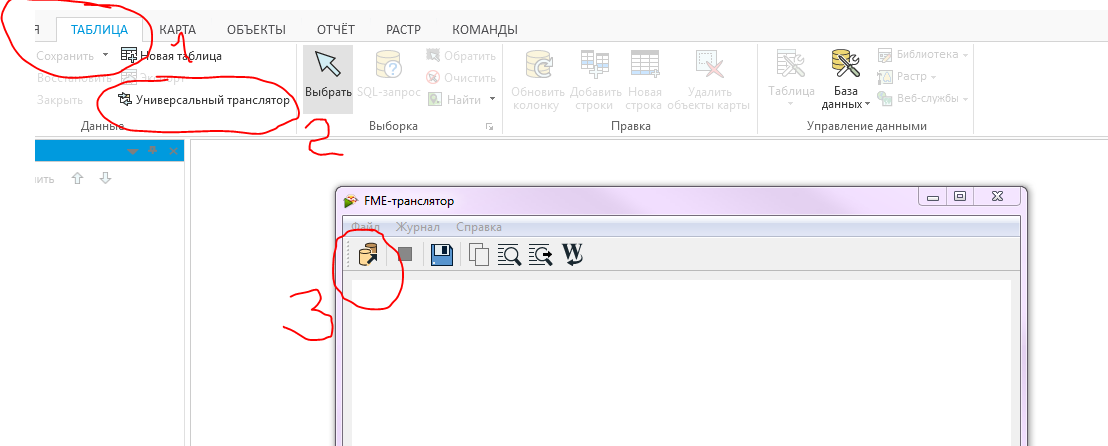Open the РАСТР ribbon tab
The image size is (1108, 446).
(403, 30)
